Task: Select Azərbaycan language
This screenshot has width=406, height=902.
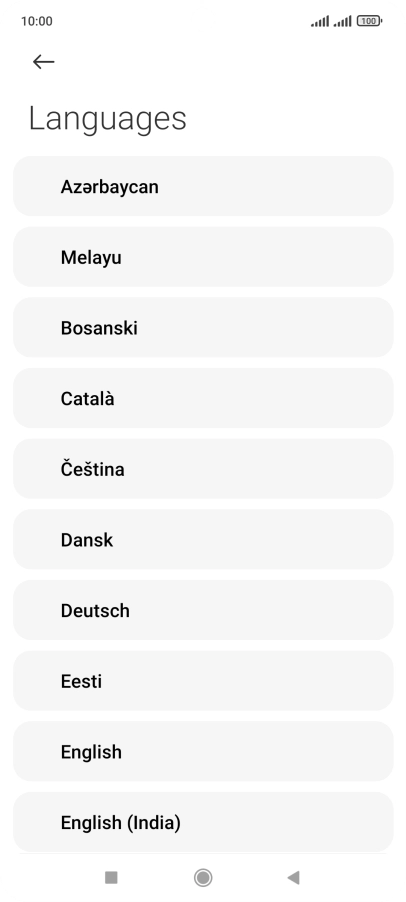Action: click(203, 186)
